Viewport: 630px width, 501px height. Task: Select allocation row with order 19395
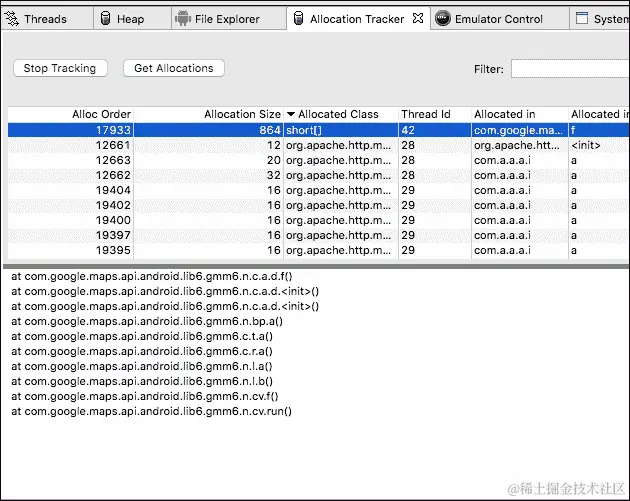click(319, 250)
